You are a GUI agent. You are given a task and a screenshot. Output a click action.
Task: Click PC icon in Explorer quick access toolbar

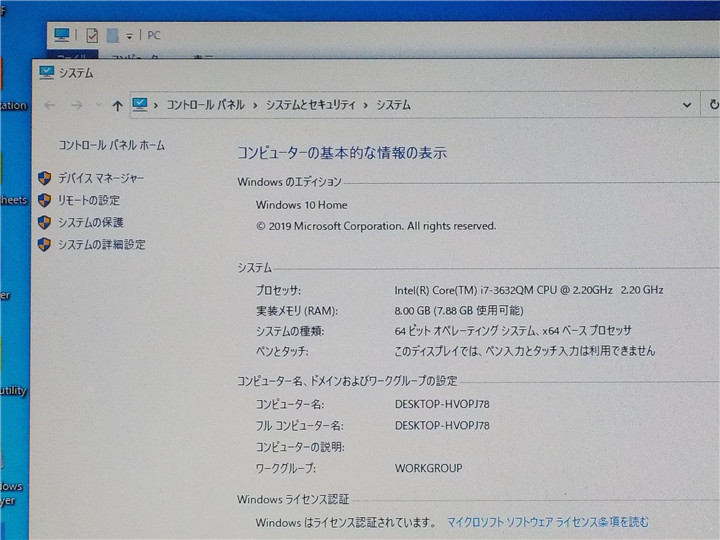(62, 34)
